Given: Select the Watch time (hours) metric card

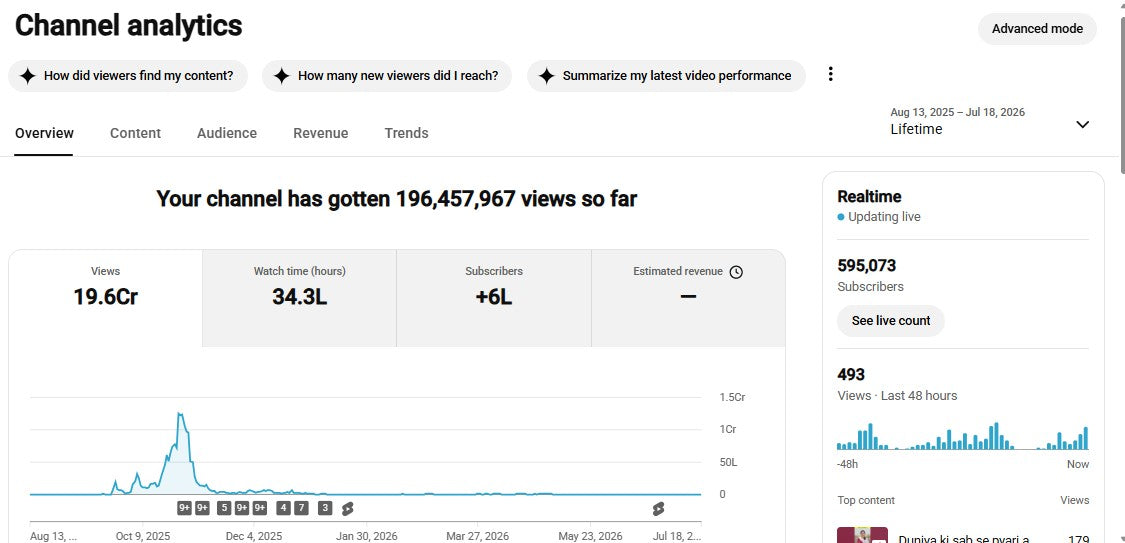Looking at the screenshot, I should (x=299, y=298).
